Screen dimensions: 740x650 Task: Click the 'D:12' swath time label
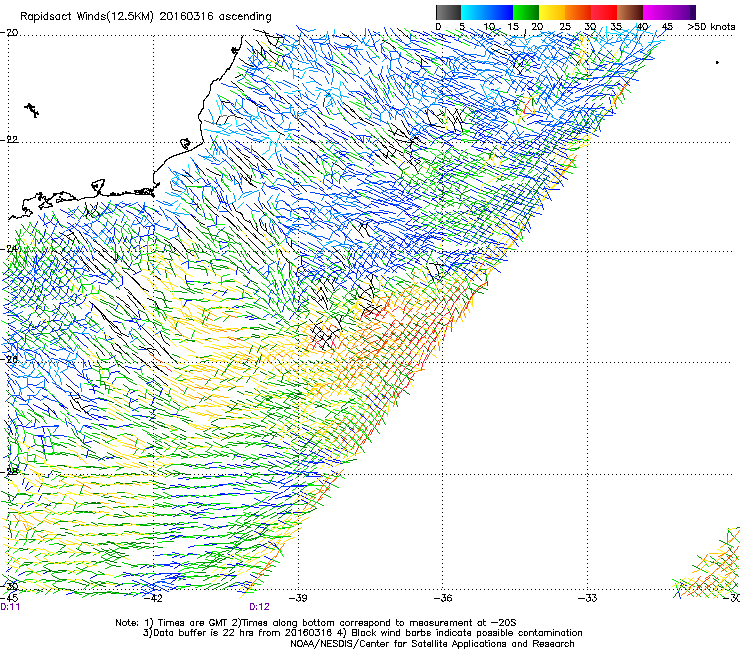(x=260, y=607)
